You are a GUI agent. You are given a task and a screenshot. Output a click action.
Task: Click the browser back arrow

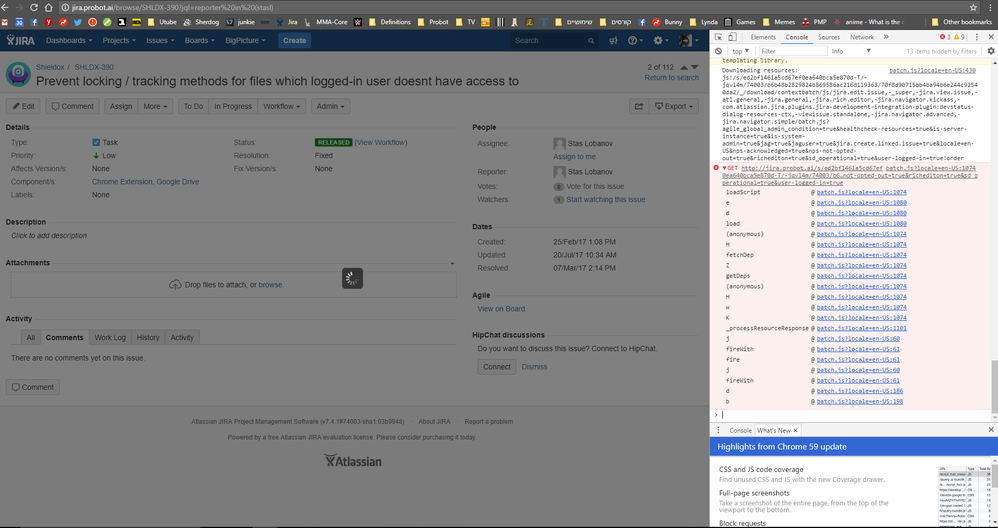(4, 8)
